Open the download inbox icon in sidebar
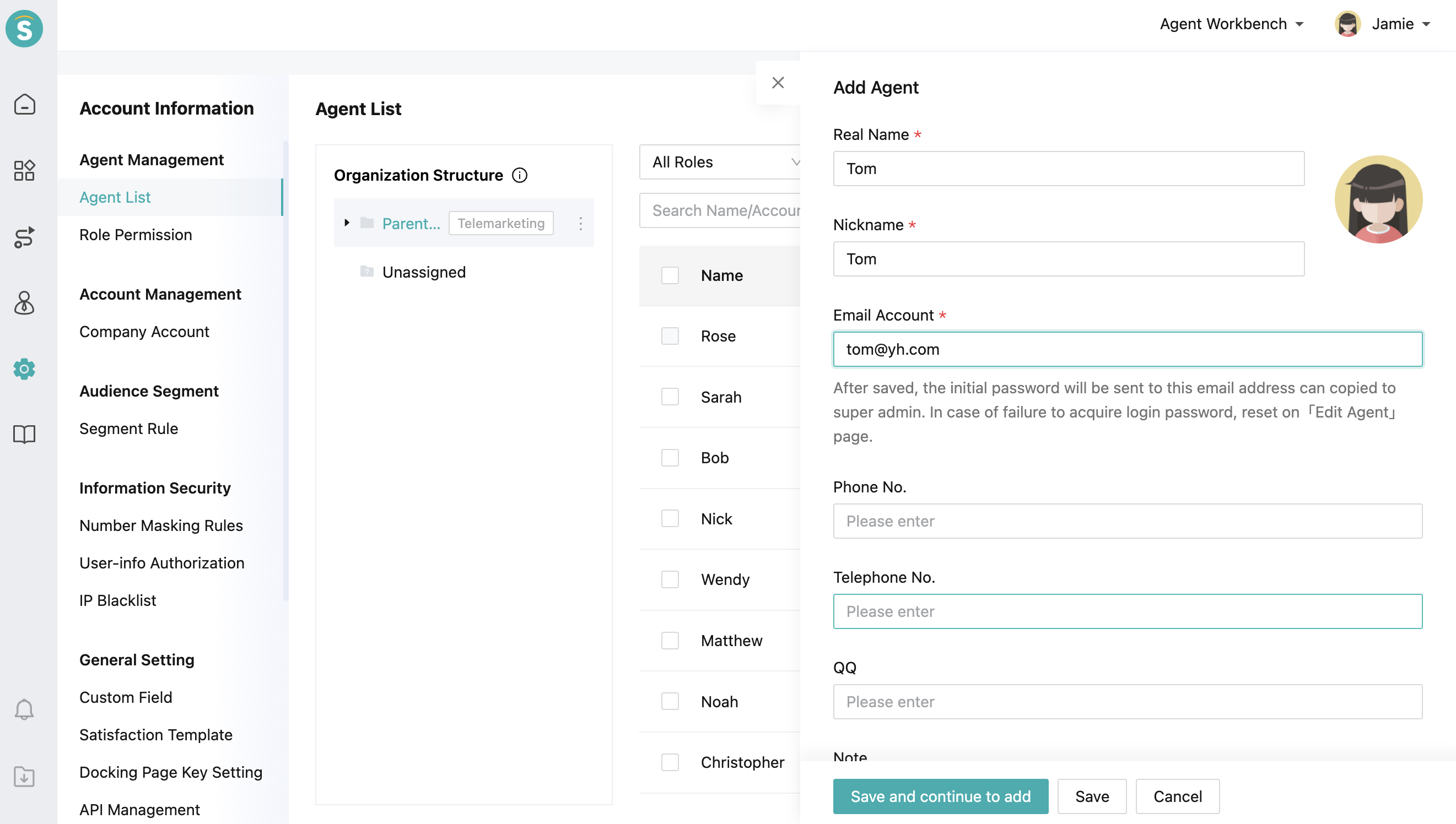 24,777
